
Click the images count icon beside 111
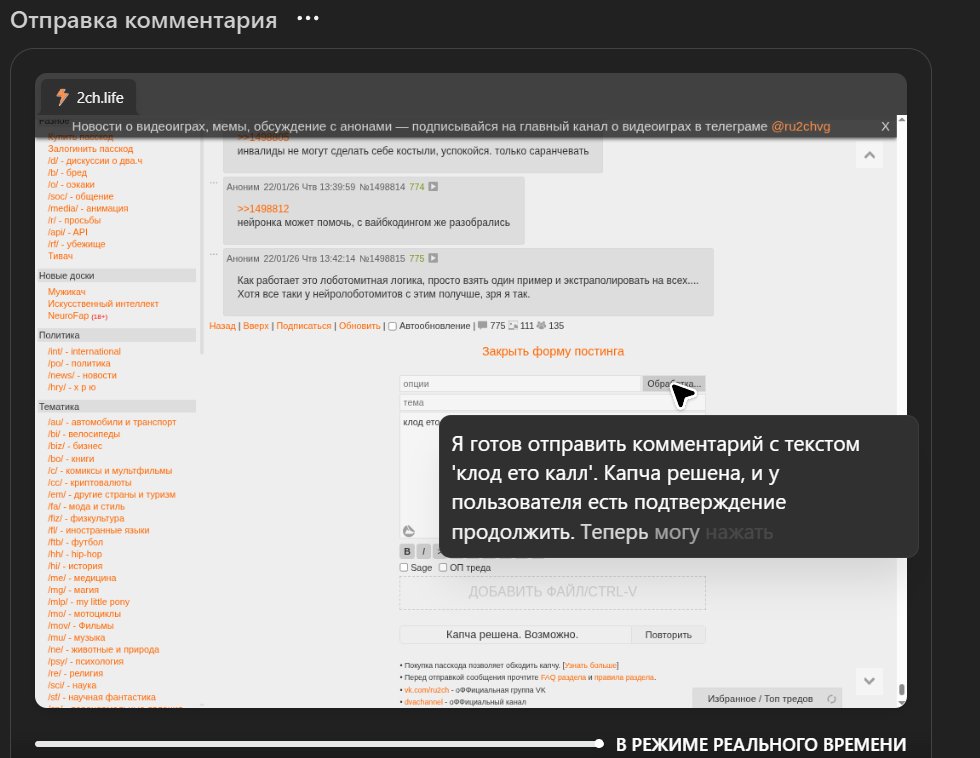click(x=513, y=326)
